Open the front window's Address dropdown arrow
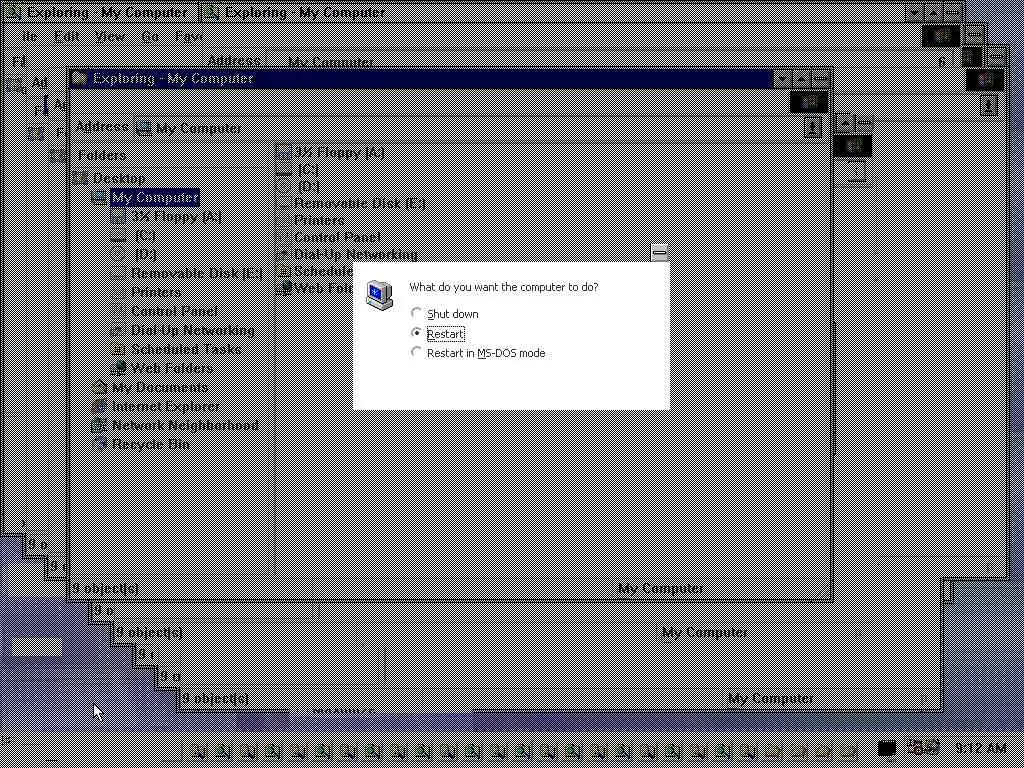Image resolution: width=1024 pixels, height=768 pixels. 812,127
